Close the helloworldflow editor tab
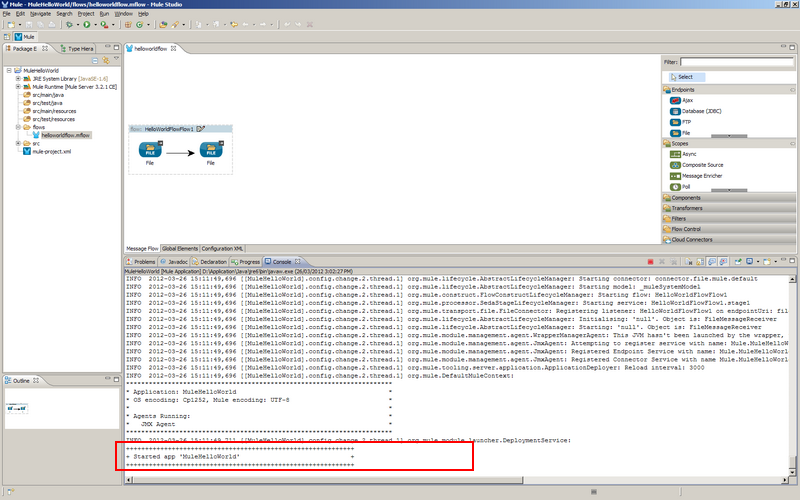This screenshot has height=500, width=800. coord(173,48)
